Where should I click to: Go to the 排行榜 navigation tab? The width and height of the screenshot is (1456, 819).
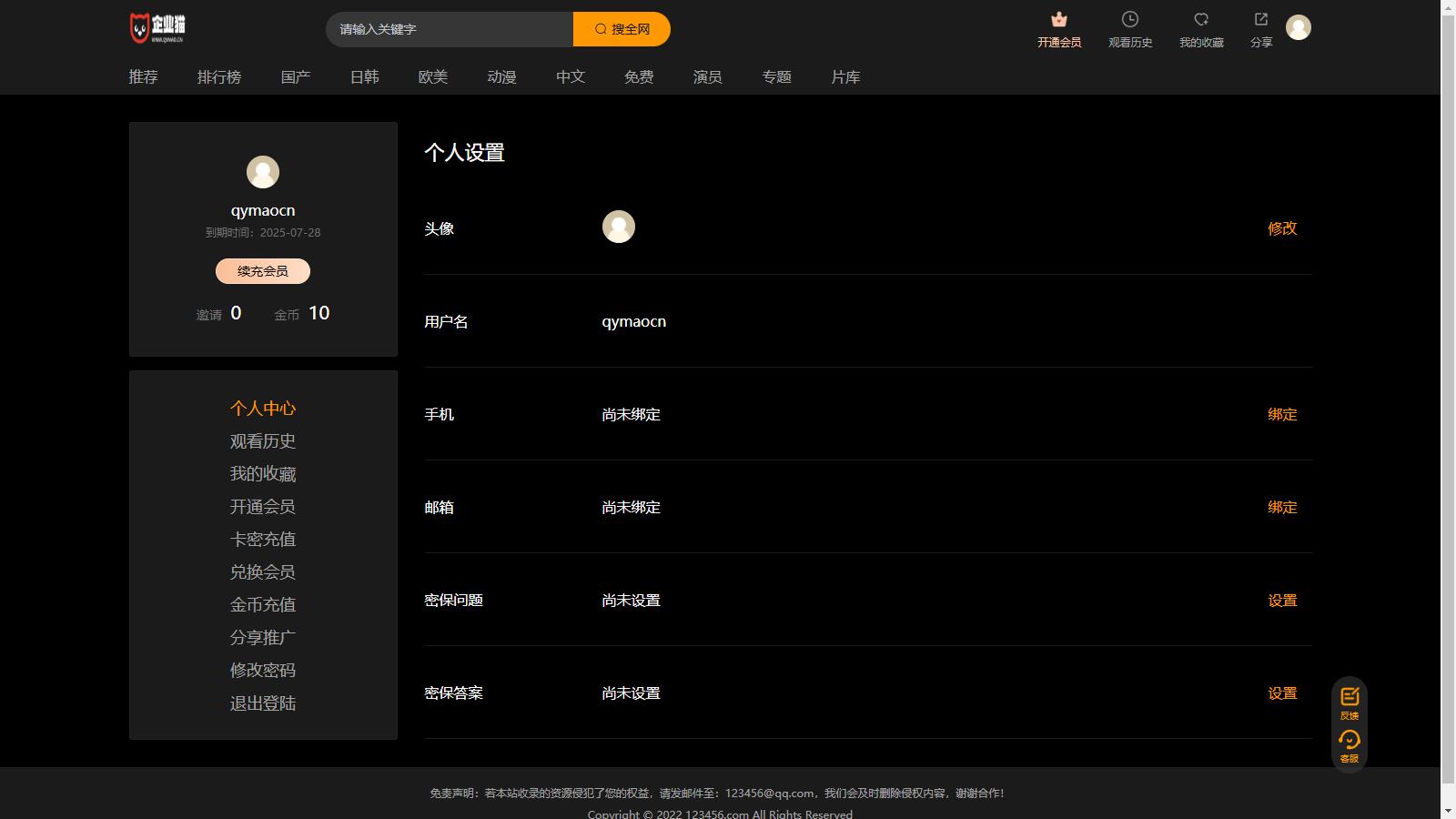tap(219, 77)
